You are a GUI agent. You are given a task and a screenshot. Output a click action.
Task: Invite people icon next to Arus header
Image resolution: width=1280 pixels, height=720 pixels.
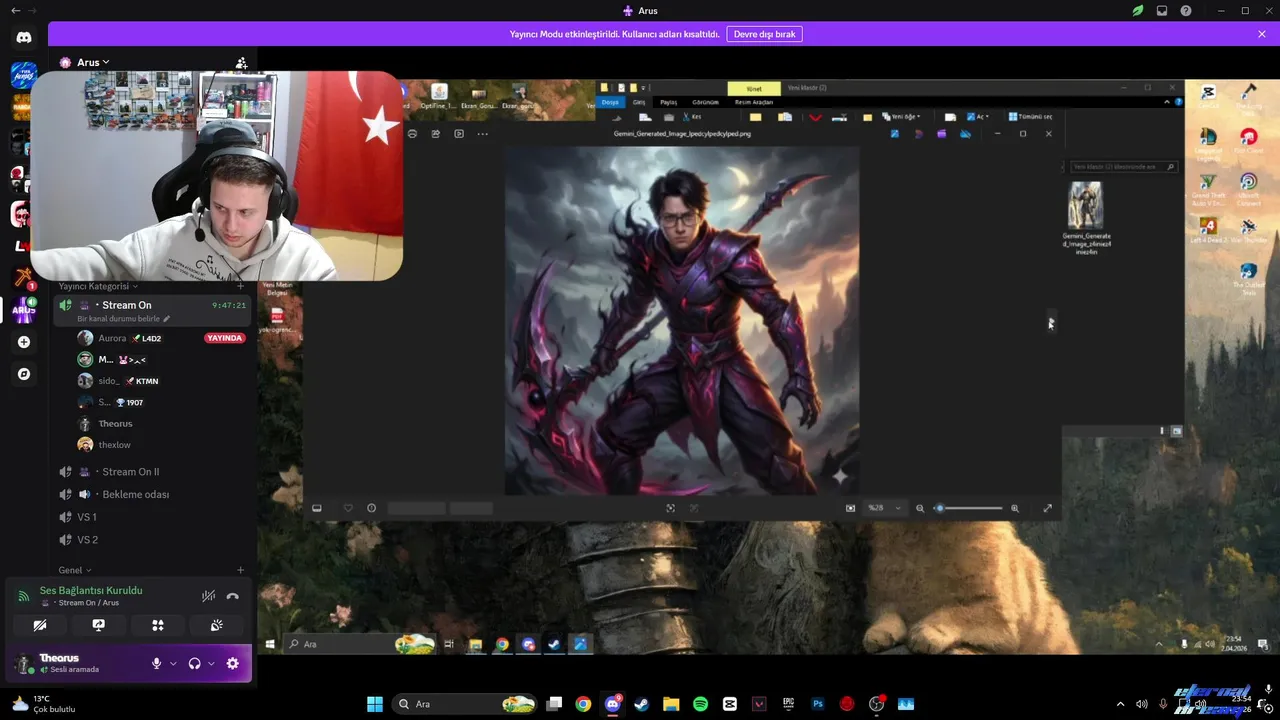(x=241, y=62)
